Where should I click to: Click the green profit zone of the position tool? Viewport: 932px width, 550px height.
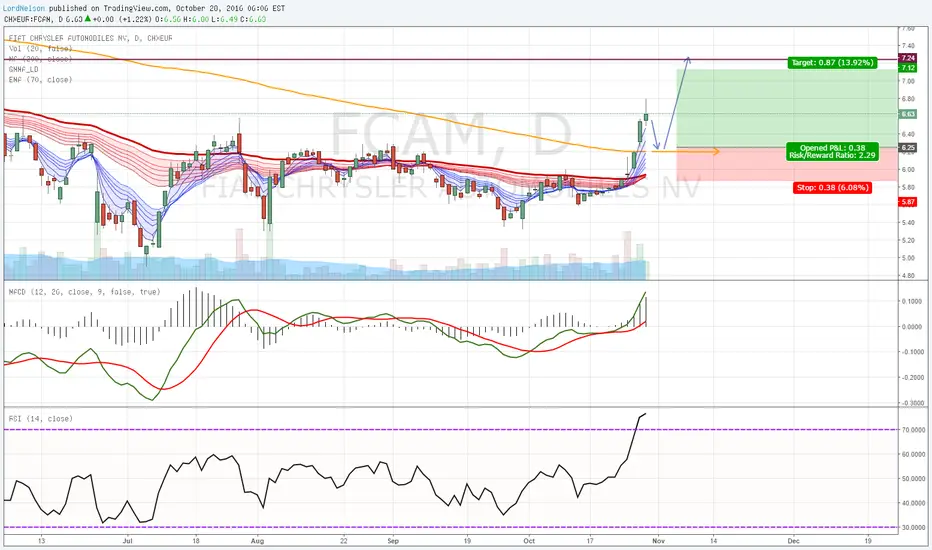coord(786,108)
